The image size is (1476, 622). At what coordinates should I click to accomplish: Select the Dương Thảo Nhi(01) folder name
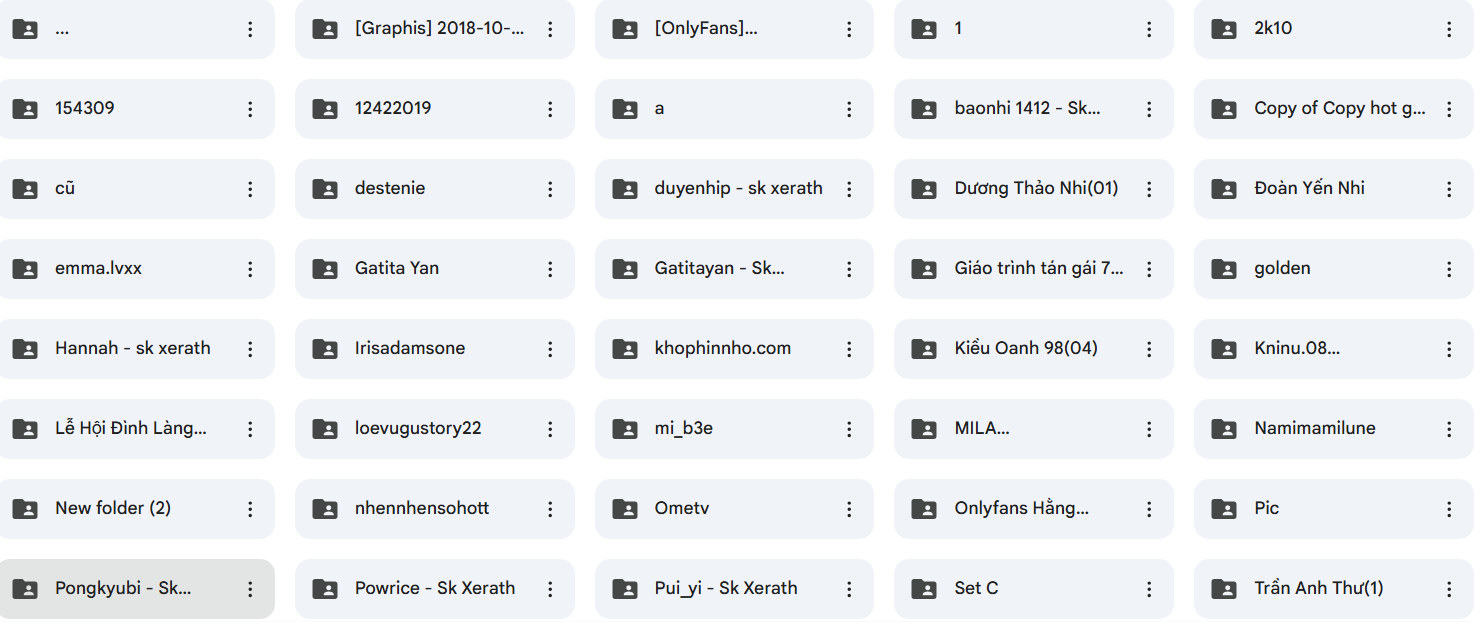pyautogui.click(x=1036, y=188)
